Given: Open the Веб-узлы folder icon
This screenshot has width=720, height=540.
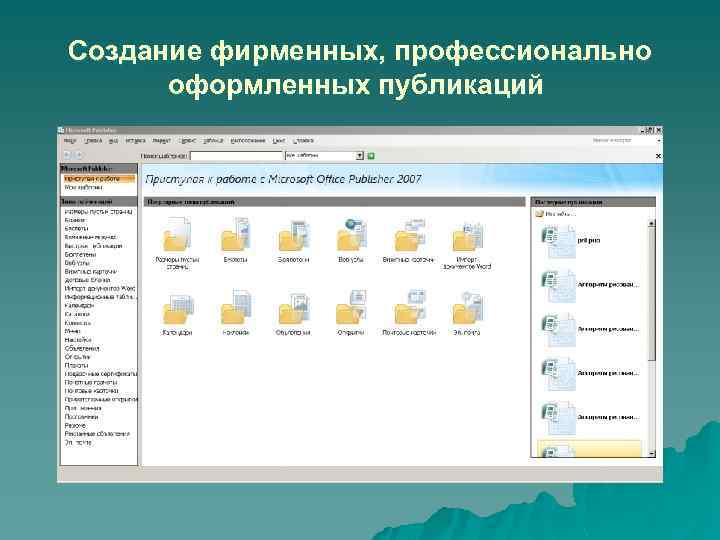Looking at the screenshot, I should pos(351,235).
